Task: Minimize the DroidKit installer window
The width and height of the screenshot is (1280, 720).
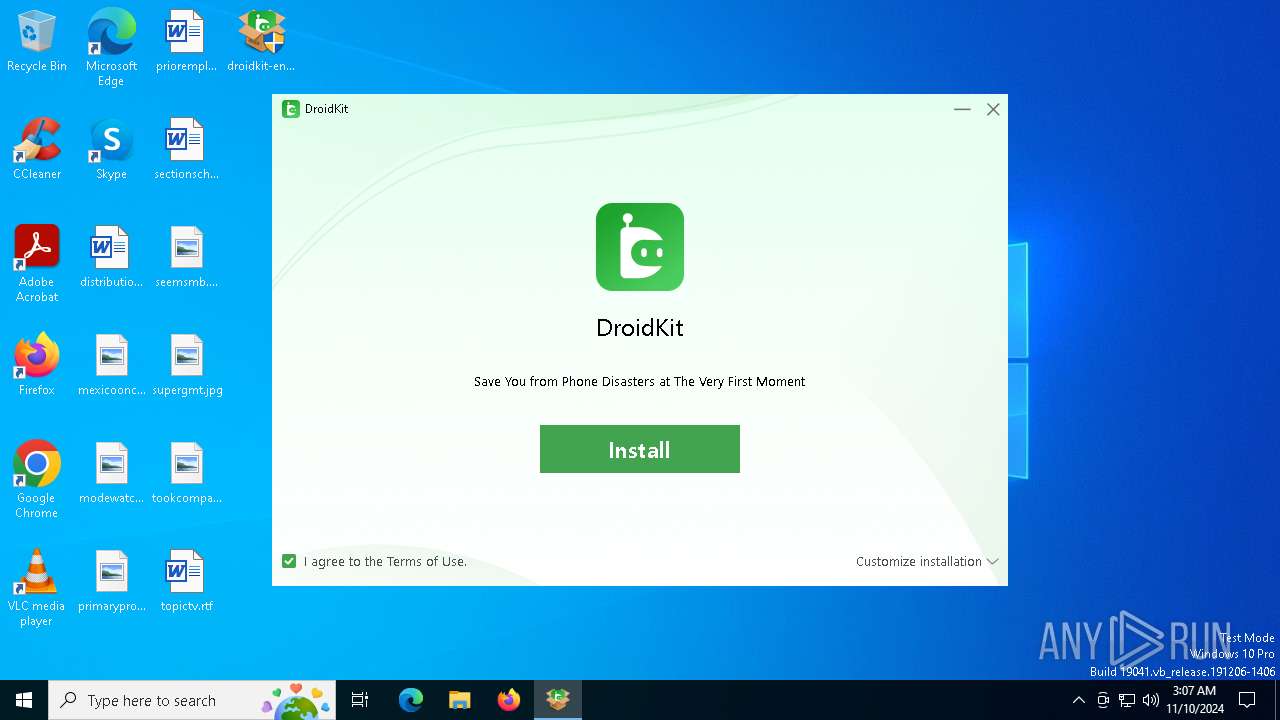Action: point(962,109)
